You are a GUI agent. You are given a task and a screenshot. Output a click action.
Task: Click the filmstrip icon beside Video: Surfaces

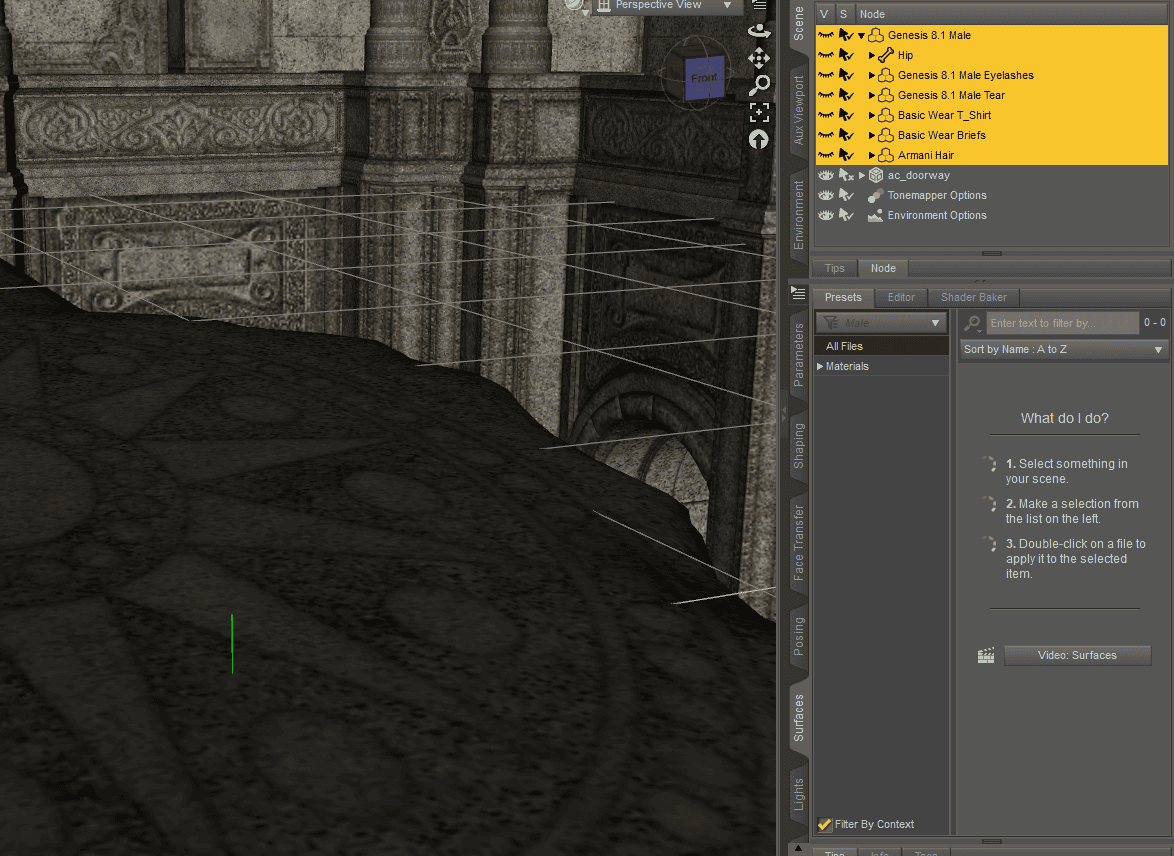[x=986, y=655]
